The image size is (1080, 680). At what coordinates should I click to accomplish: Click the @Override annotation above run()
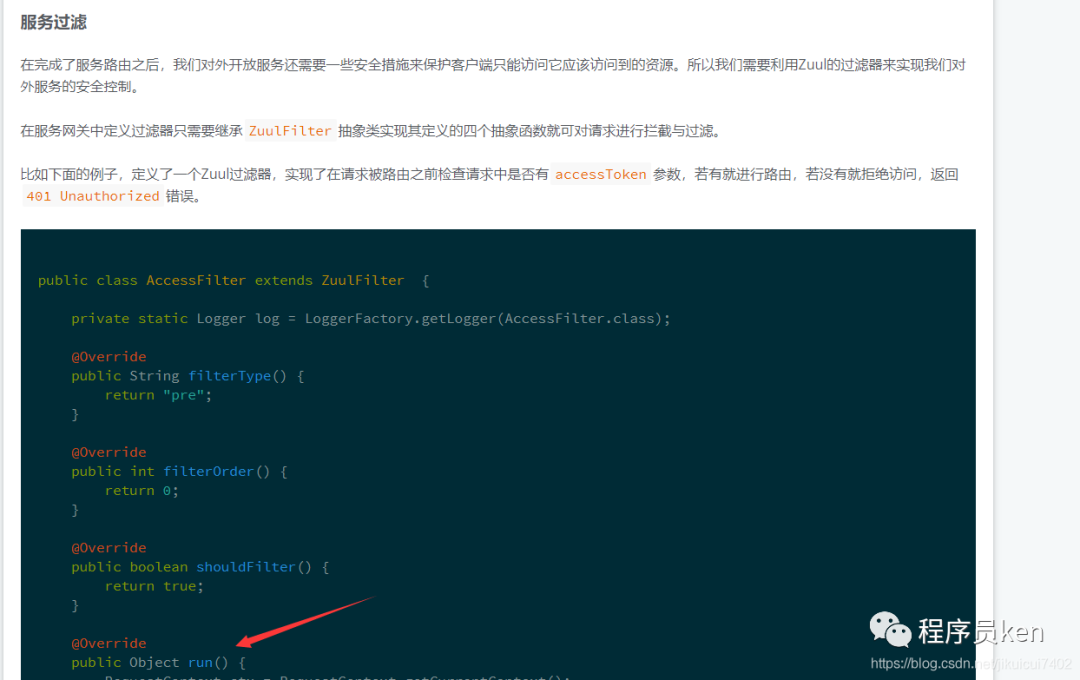coord(109,643)
